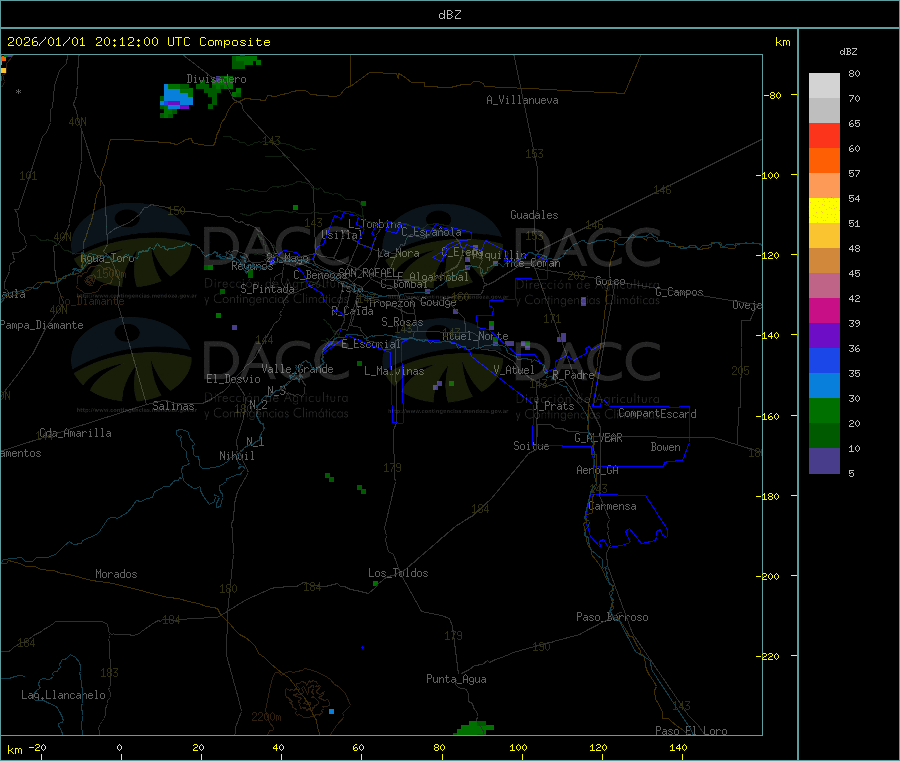
Task: Select the 60 dBZ red legend swatch
Action: pos(824,135)
